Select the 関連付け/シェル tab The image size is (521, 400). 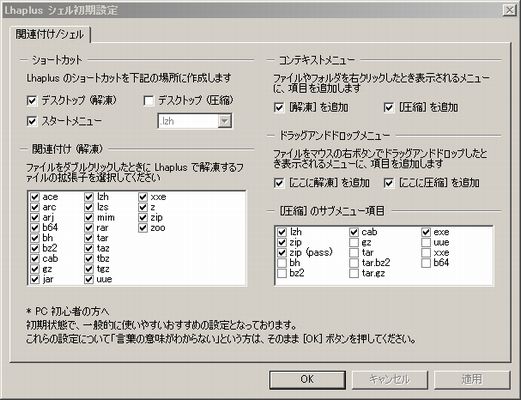click(50, 34)
